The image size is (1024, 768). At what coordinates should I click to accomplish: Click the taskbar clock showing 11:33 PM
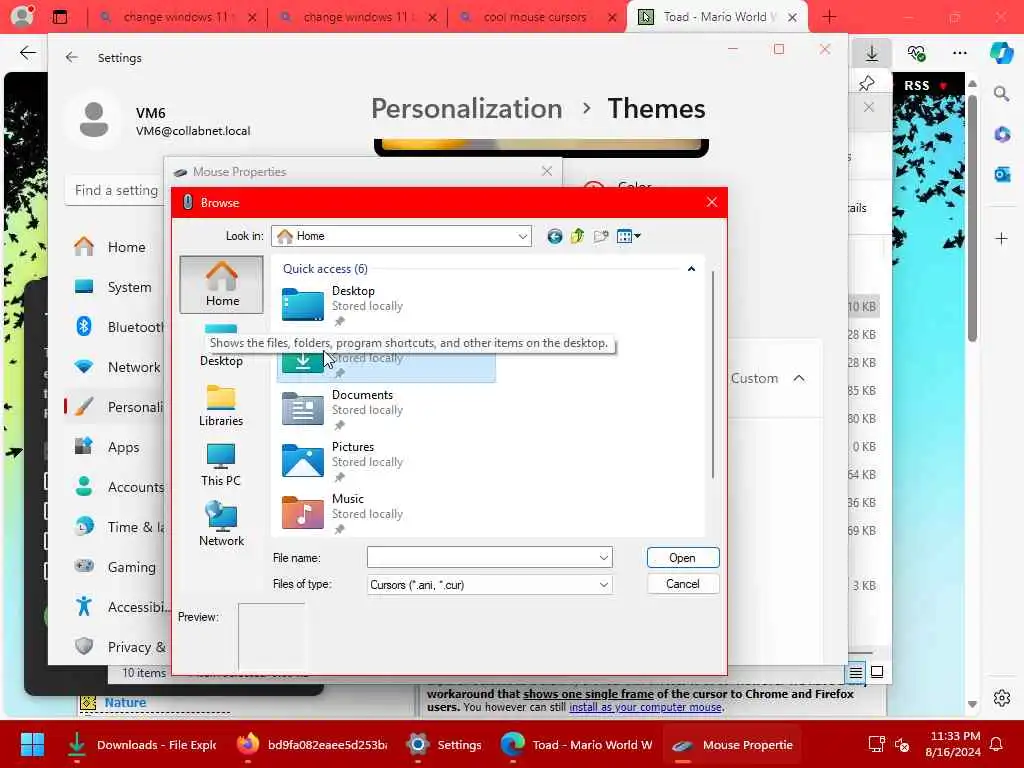pyautogui.click(x=953, y=744)
